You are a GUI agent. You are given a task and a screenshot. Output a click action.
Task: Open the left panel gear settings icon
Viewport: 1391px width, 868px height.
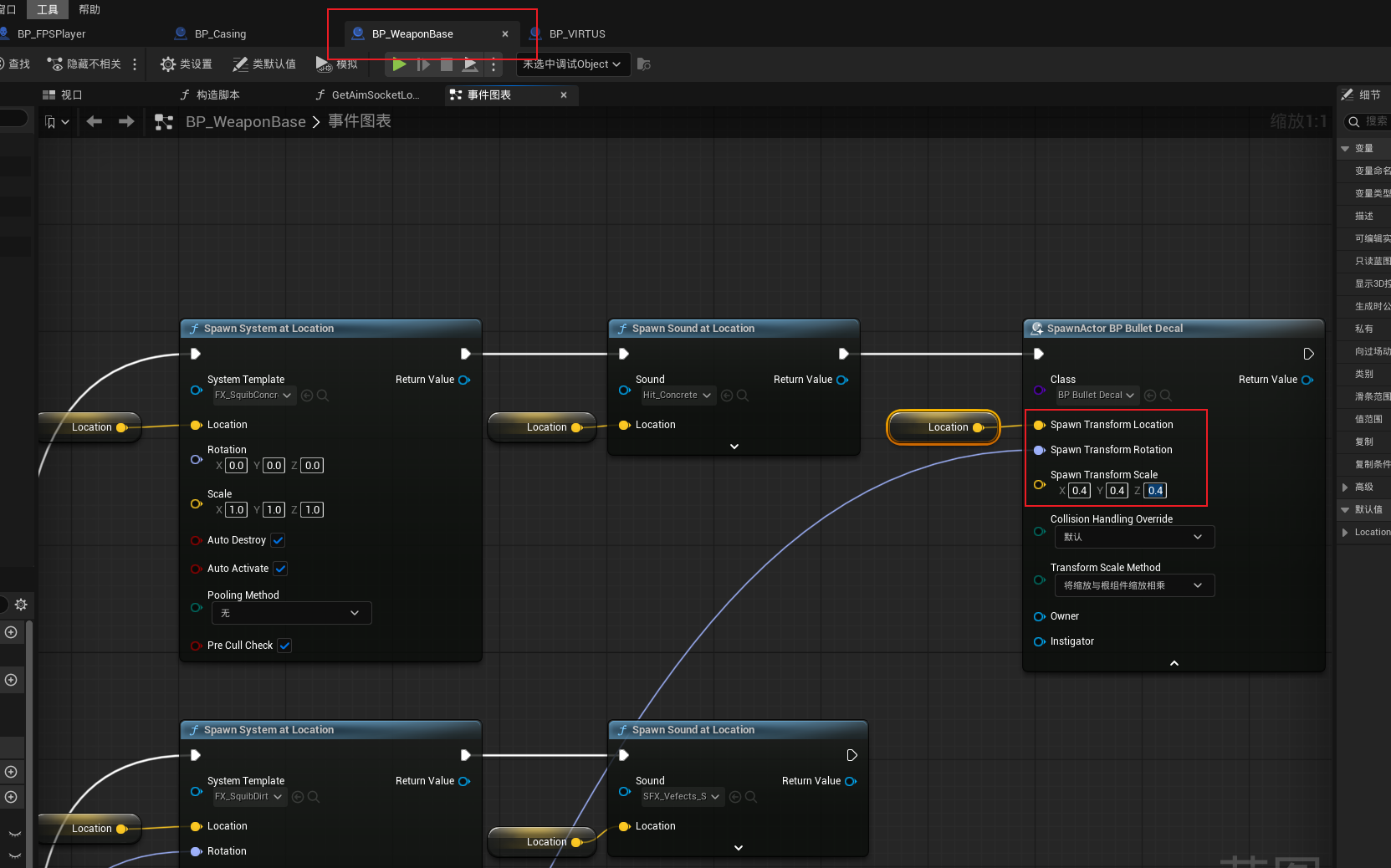tap(21, 605)
